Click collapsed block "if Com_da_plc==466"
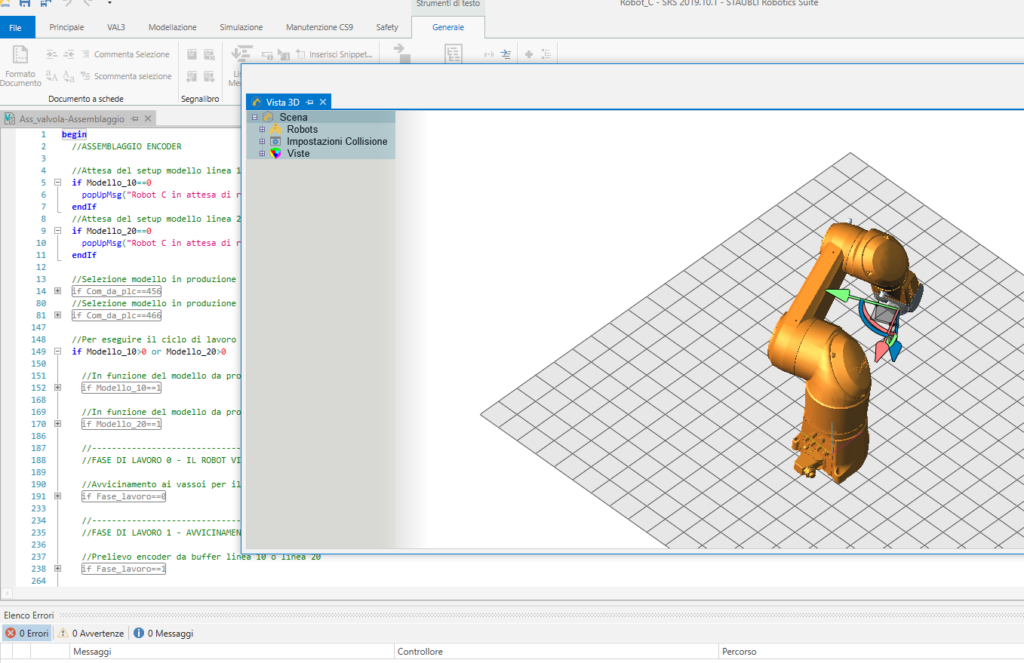Screen dimensions: 1024x663 click(x=116, y=315)
